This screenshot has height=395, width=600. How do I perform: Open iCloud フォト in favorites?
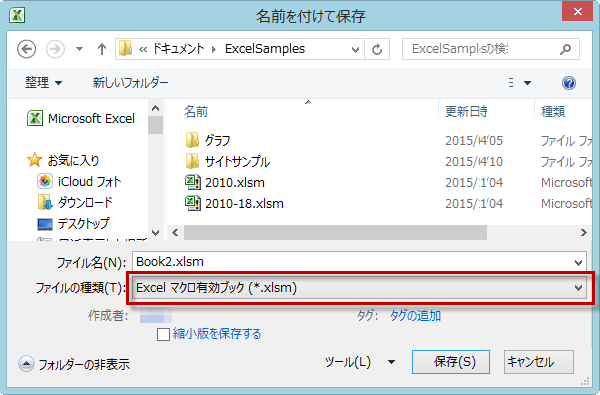point(89,181)
